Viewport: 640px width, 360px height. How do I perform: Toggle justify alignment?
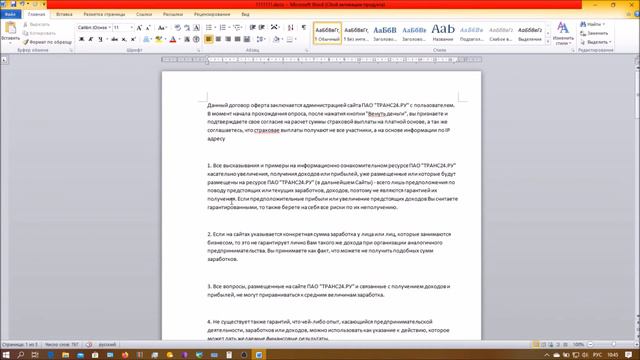(x=237, y=39)
